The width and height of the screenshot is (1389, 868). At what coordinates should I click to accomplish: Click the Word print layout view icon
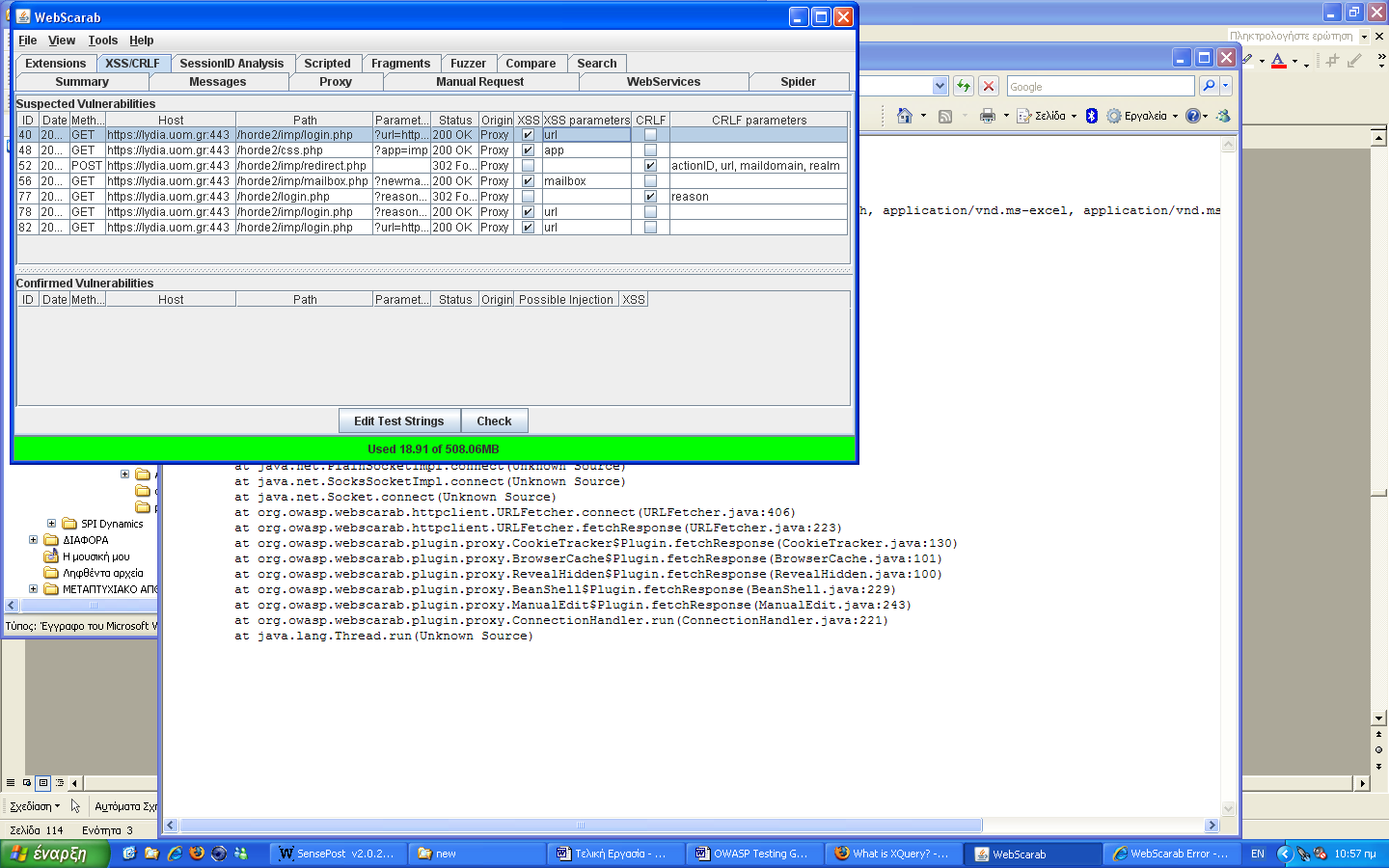(x=43, y=783)
